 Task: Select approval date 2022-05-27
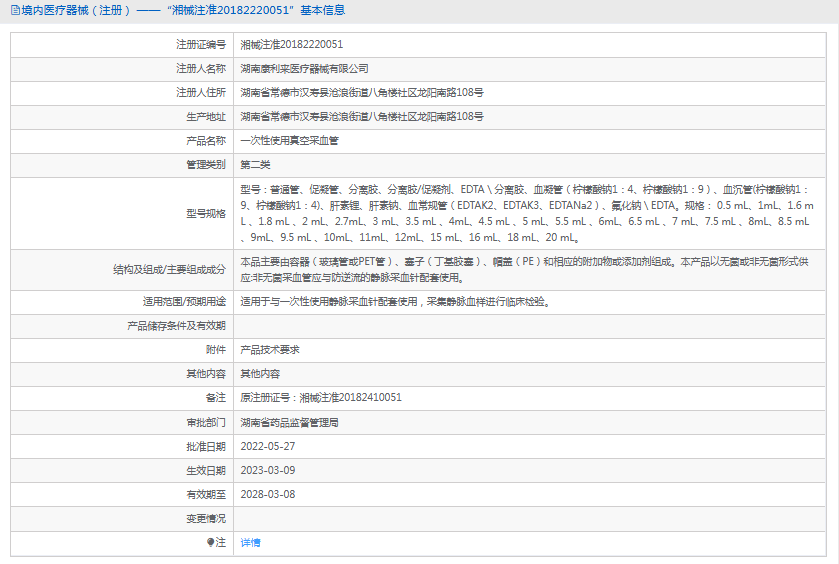pyautogui.click(x=268, y=446)
